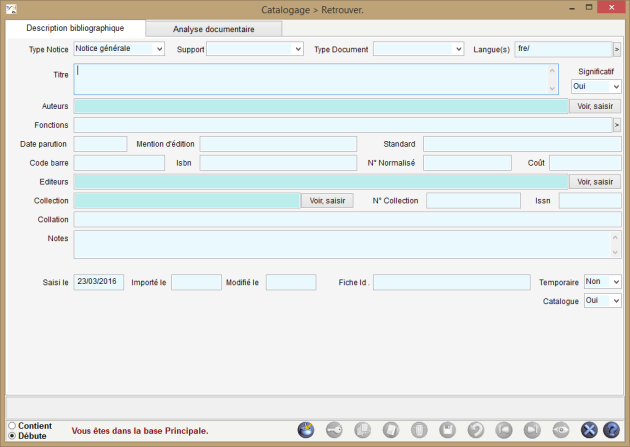Viewport: 630px width, 447px height.
Task: Go to previous record icon
Action: pos(505,430)
